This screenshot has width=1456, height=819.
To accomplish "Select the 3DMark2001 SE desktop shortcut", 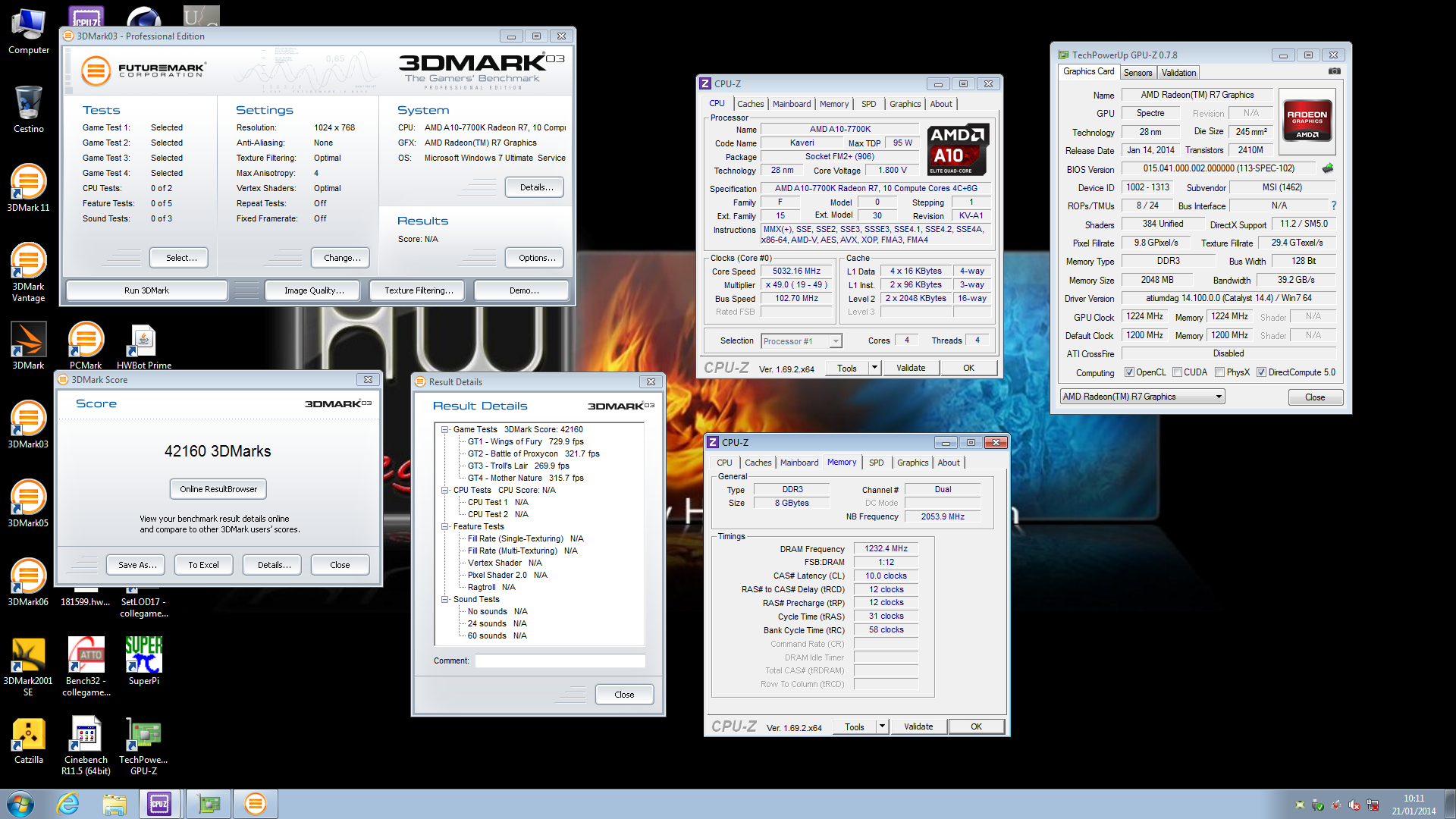I will (29, 667).
